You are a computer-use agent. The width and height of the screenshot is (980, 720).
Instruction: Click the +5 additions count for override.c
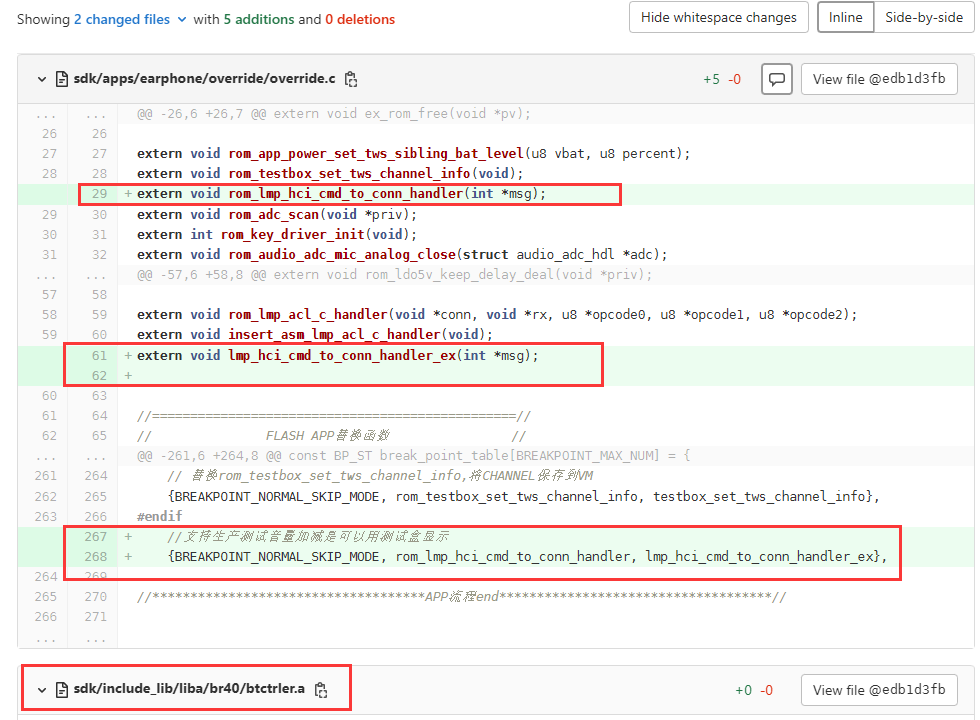coord(711,79)
